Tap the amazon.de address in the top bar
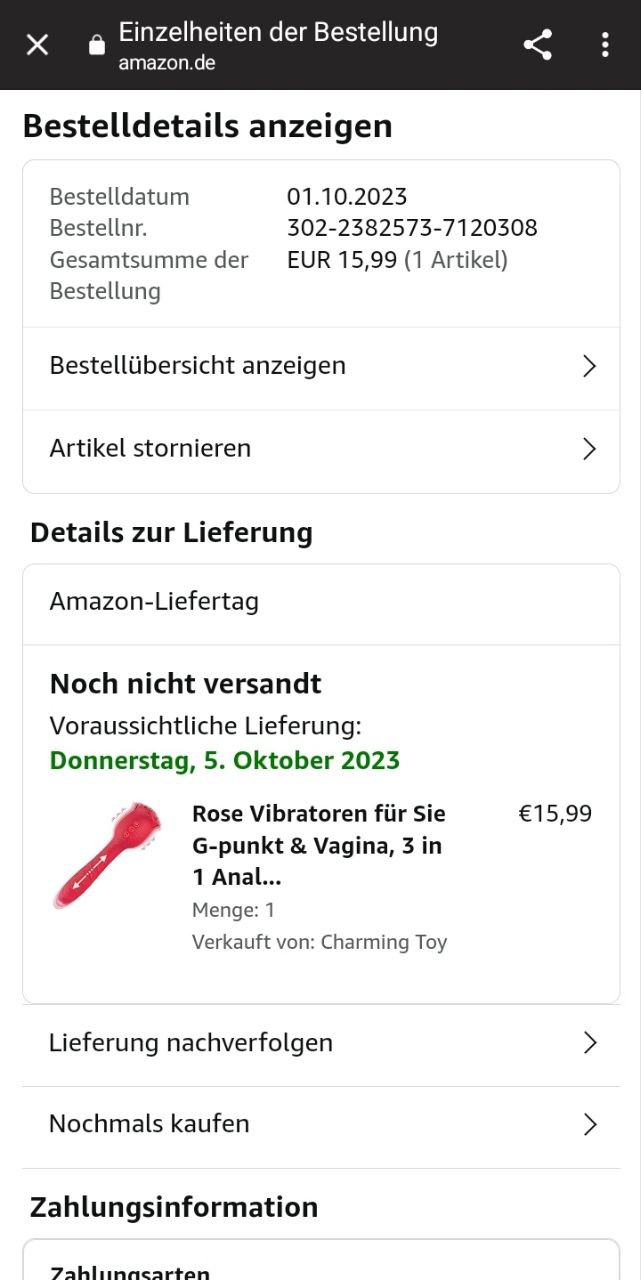The image size is (641, 1280). click(167, 63)
